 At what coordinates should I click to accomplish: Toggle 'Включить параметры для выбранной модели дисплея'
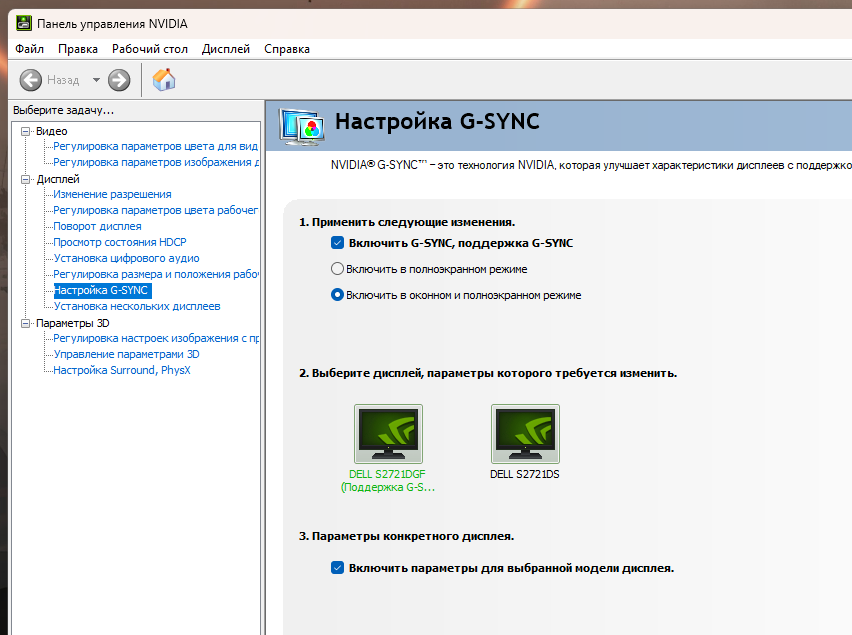[x=337, y=568]
